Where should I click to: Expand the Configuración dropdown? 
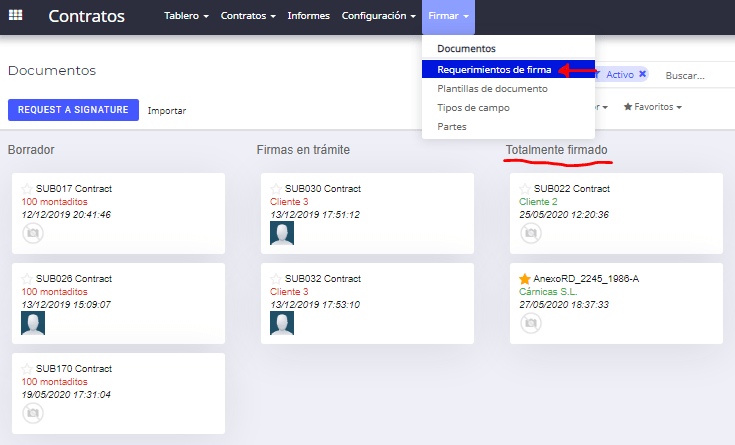point(378,16)
